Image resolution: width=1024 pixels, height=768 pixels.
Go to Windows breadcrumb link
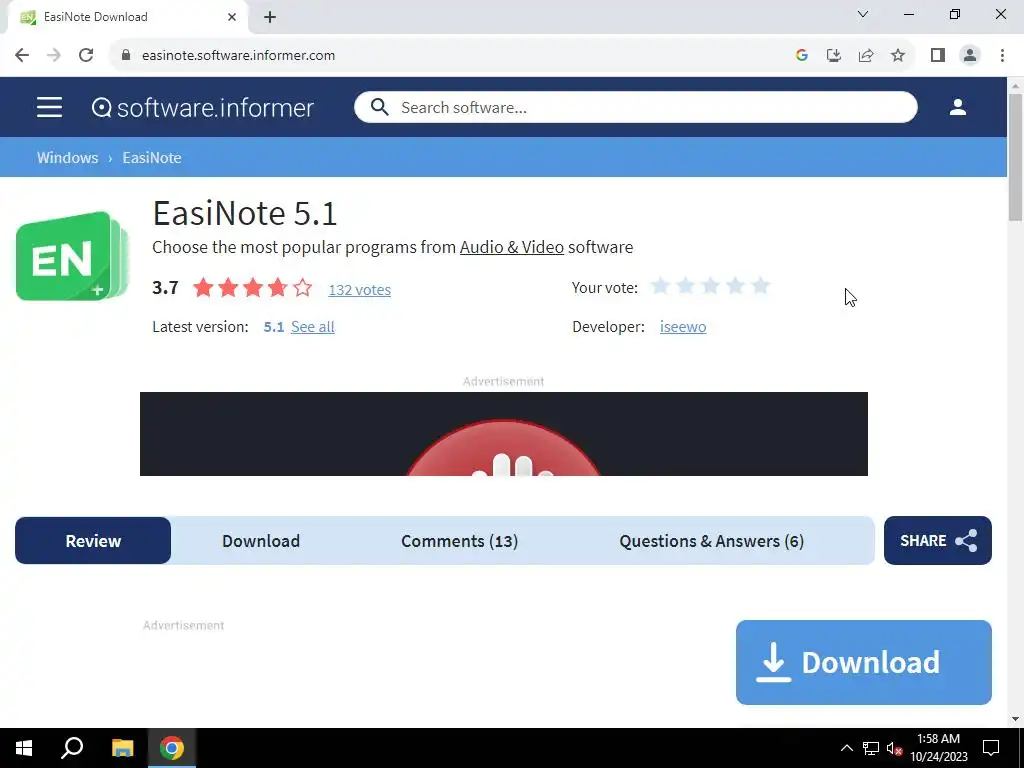tap(67, 157)
